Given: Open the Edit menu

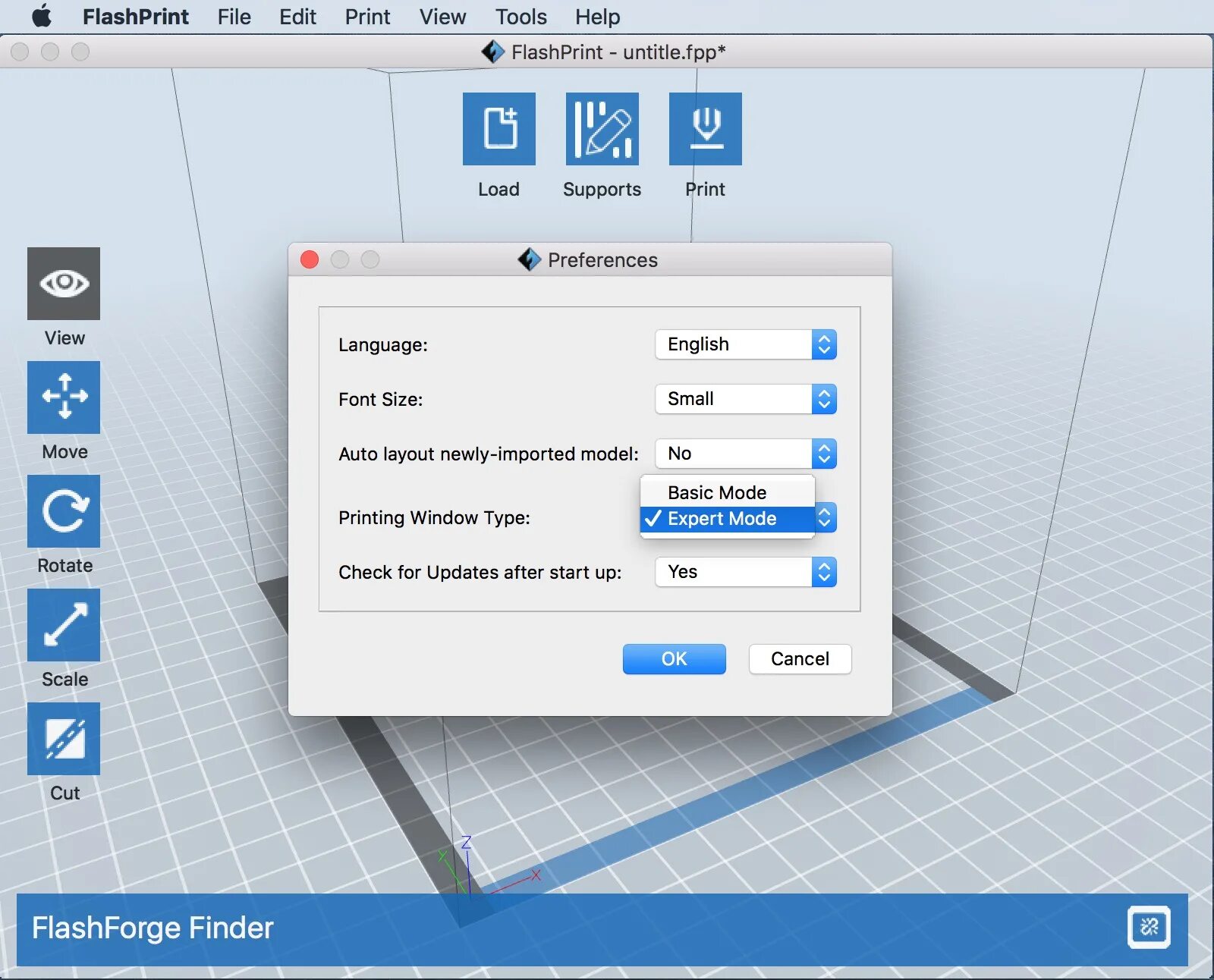Looking at the screenshot, I should tap(297, 17).
